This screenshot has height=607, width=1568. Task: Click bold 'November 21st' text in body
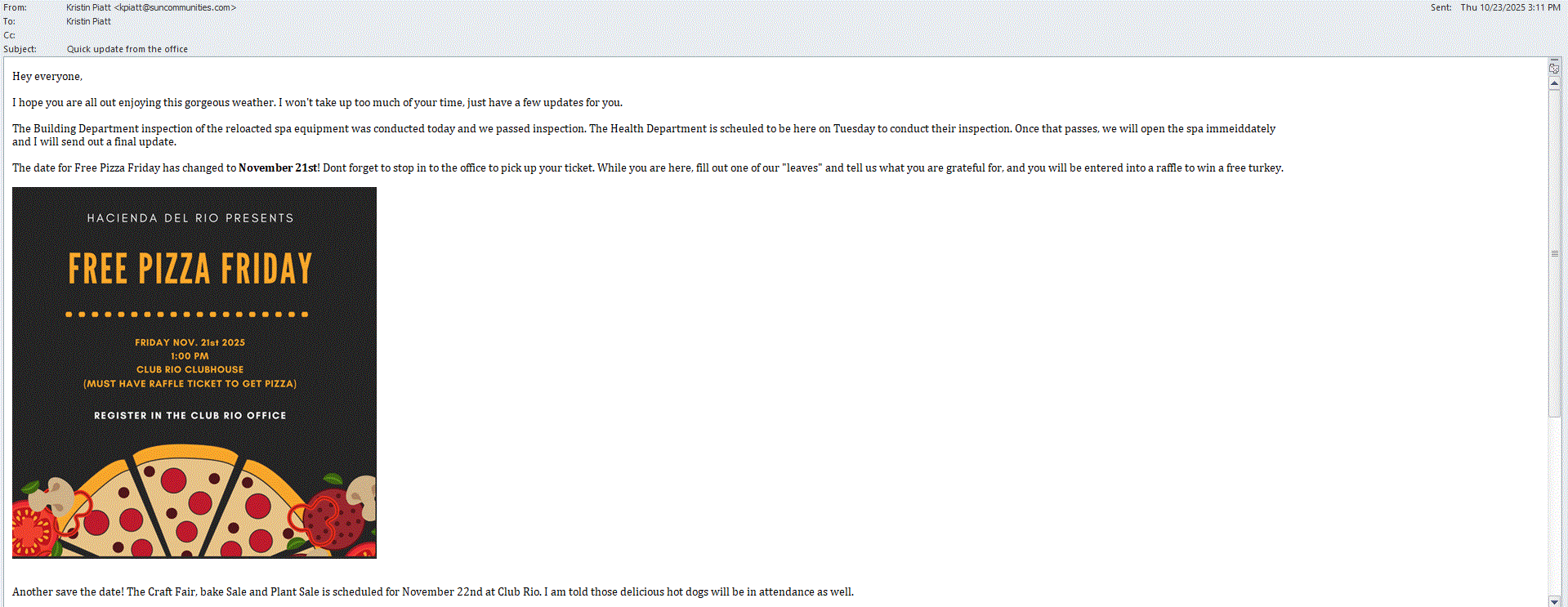pos(278,167)
